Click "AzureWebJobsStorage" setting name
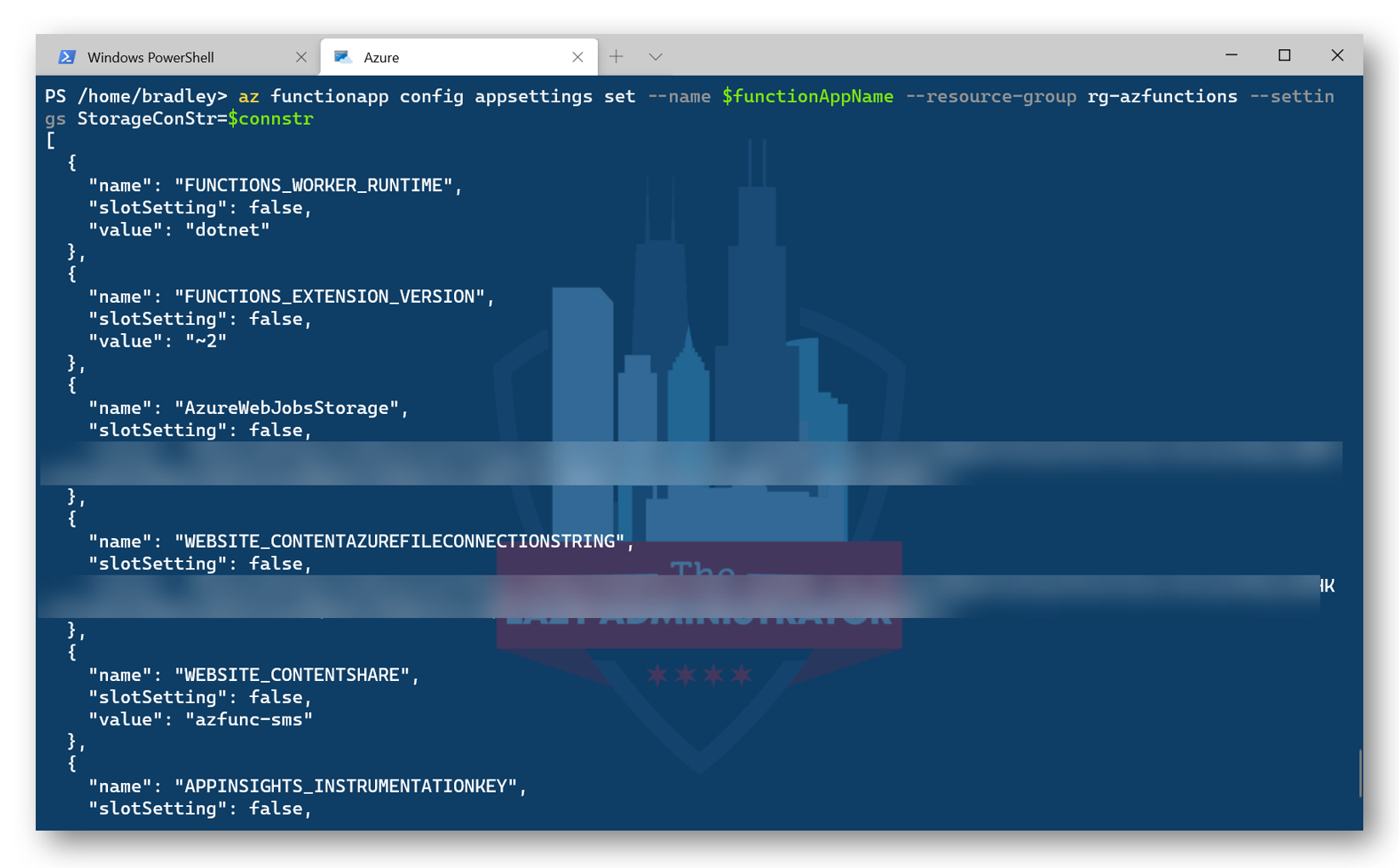The height and width of the screenshot is (868, 1399). tap(287, 408)
